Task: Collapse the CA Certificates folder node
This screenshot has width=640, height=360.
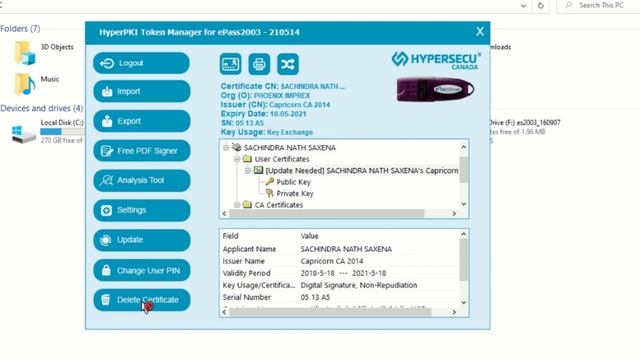Action: (237, 204)
